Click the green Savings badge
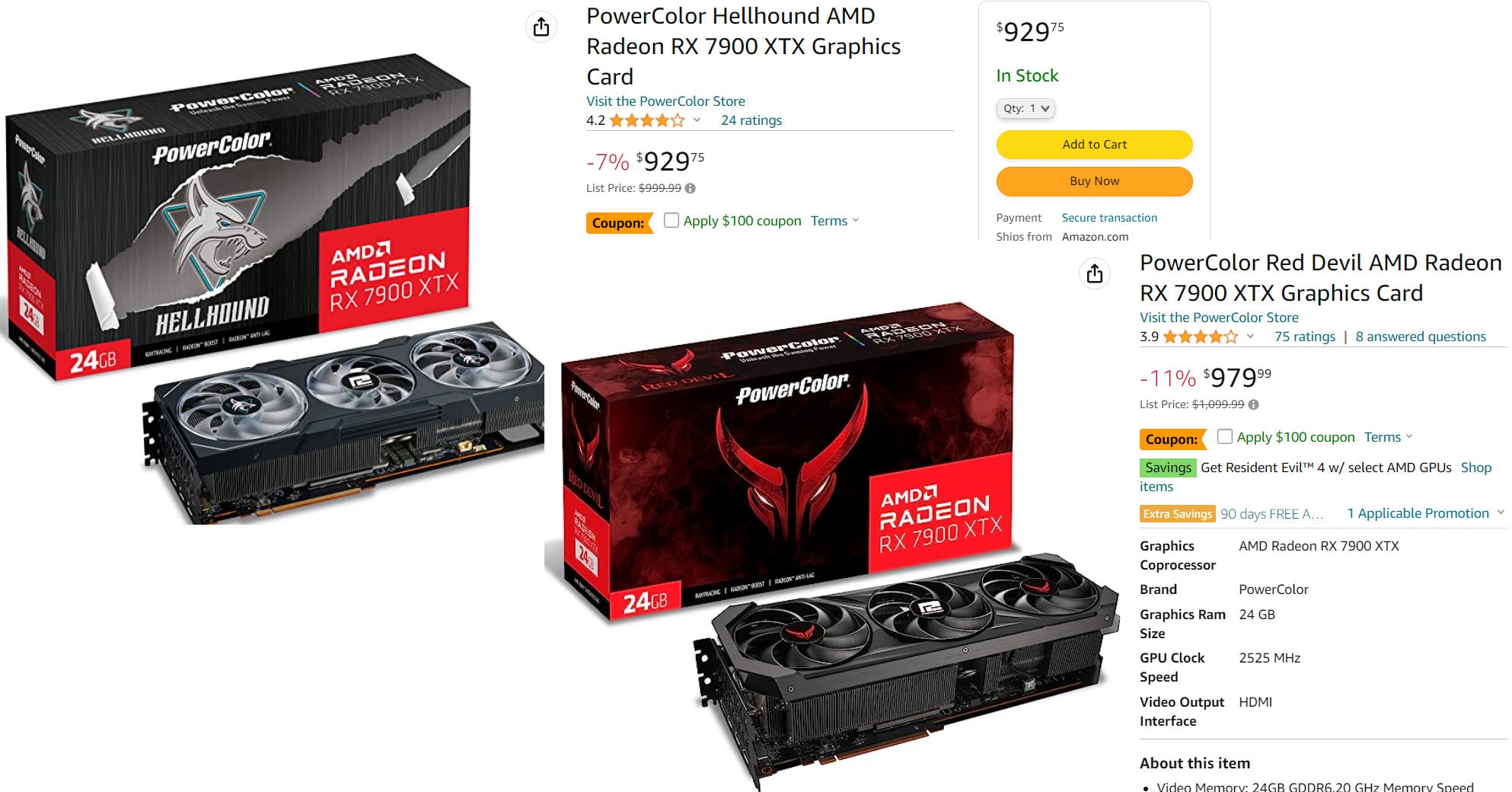This screenshot has width=1512, height=792. [x=1168, y=468]
